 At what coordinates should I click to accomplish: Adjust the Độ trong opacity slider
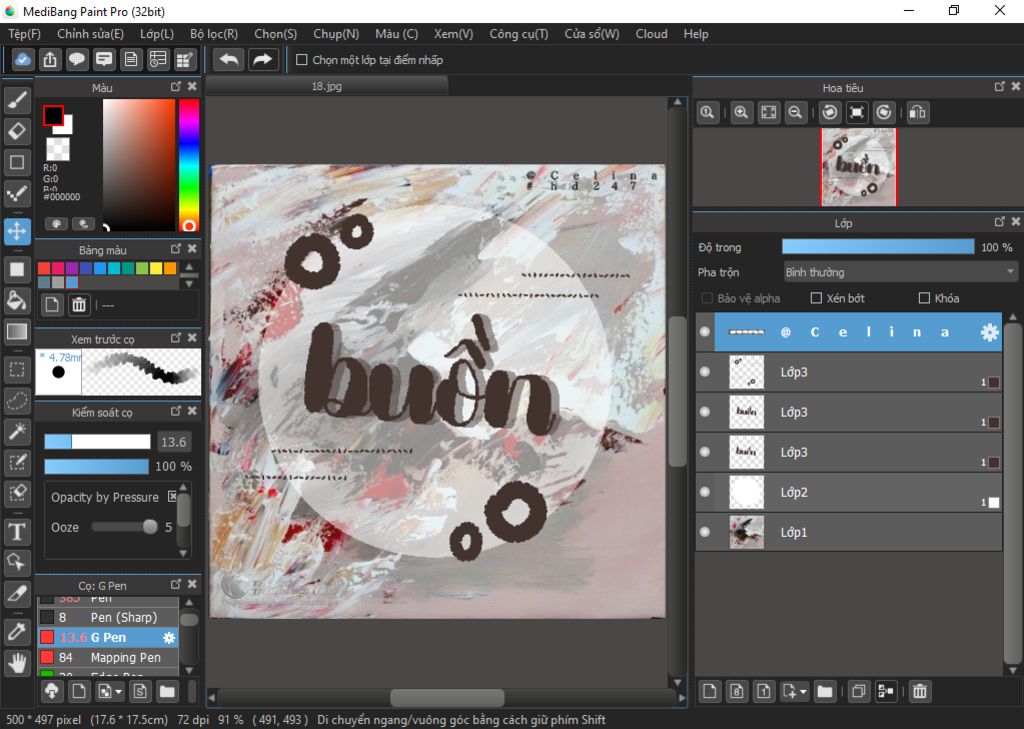(878, 247)
